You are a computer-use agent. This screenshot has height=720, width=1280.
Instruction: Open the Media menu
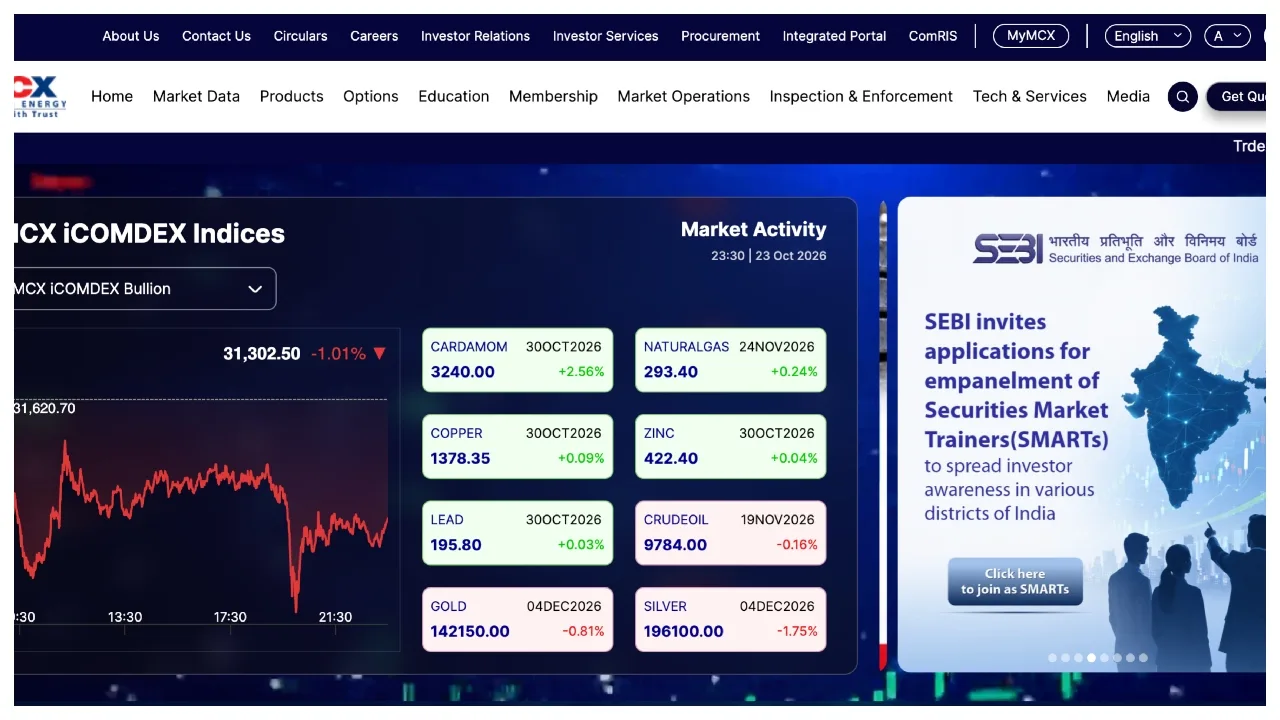[1128, 97]
